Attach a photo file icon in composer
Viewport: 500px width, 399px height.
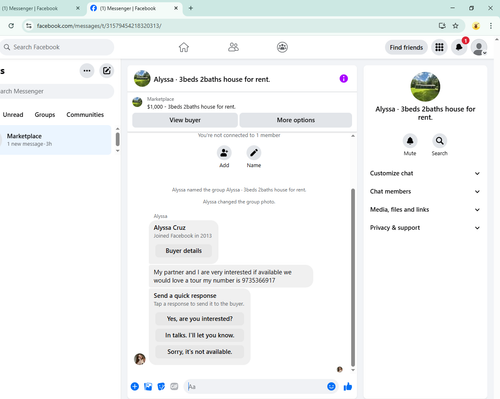148,386
